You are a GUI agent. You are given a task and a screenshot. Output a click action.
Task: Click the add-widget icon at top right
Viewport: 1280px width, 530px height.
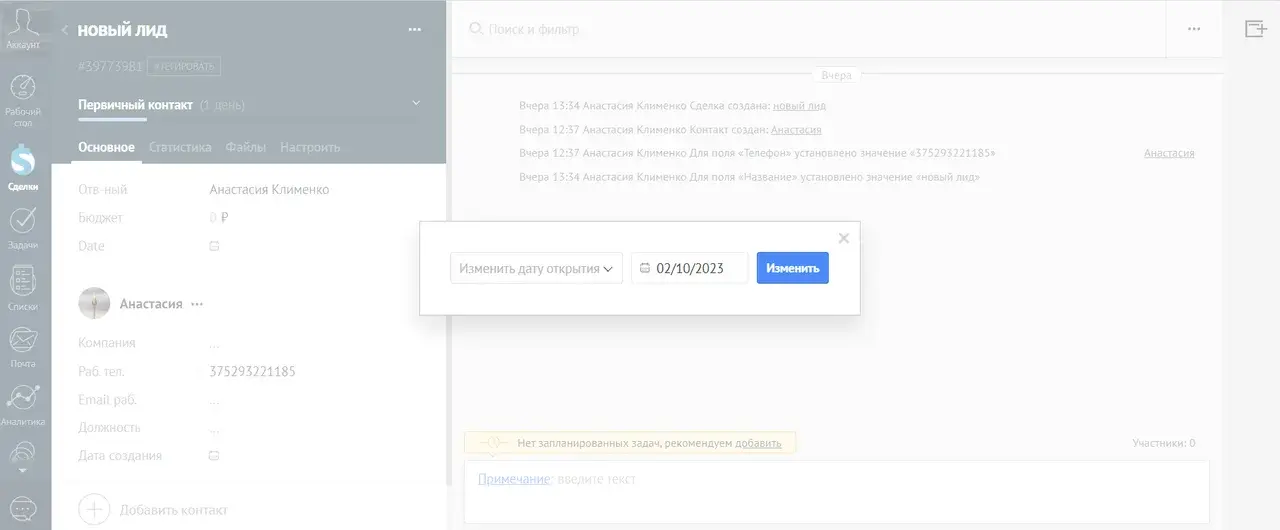pyautogui.click(x=1255, y=29)
